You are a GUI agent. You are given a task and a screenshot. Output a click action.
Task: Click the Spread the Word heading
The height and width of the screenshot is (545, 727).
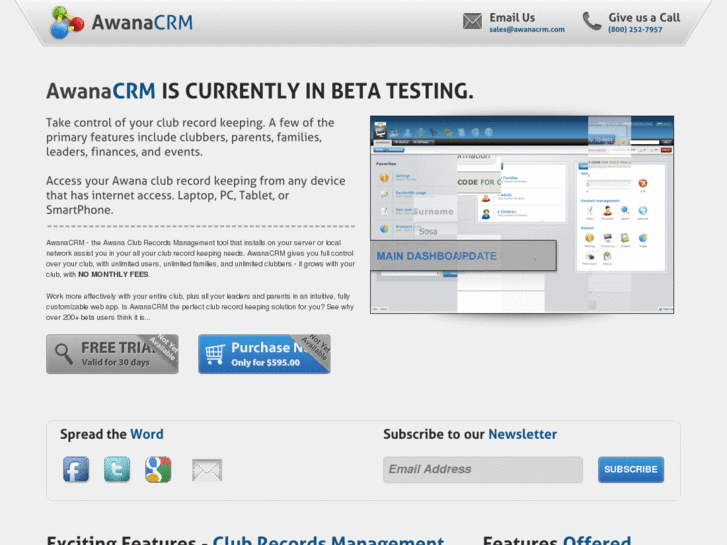point(112,434)
